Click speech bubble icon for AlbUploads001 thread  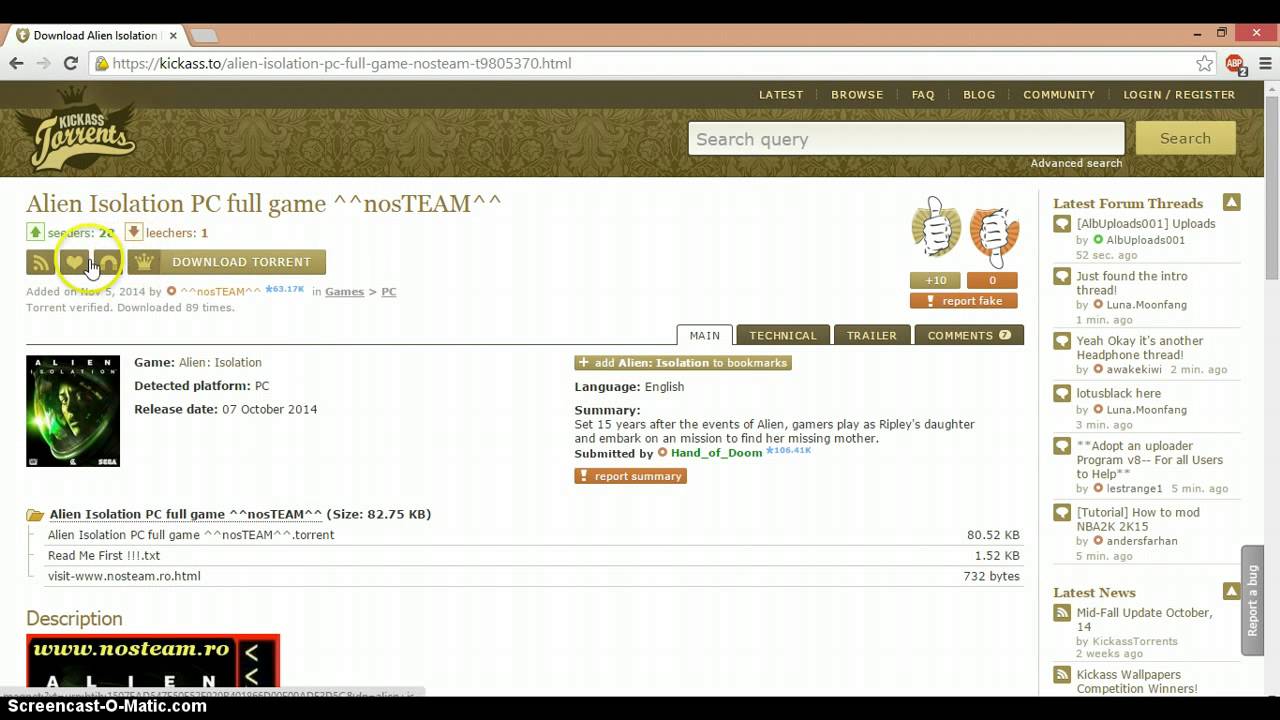click(1062, 225)
